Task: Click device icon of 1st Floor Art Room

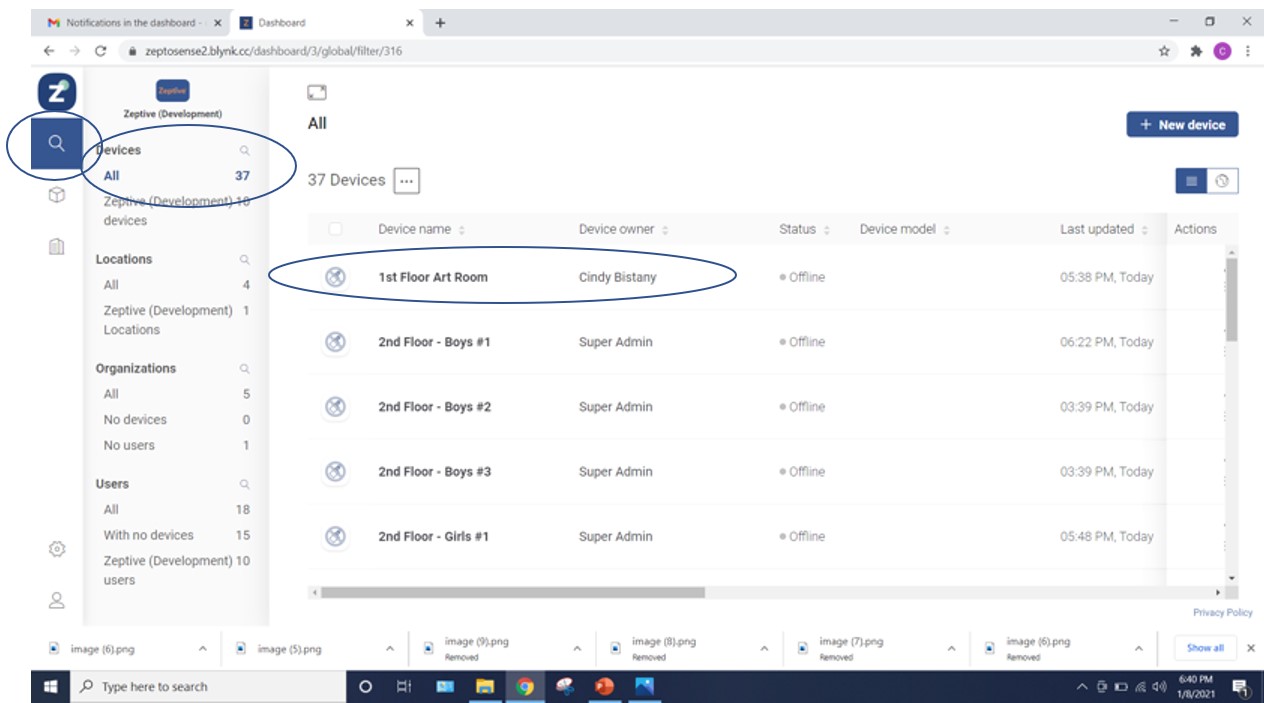Action: pos(336,277)
